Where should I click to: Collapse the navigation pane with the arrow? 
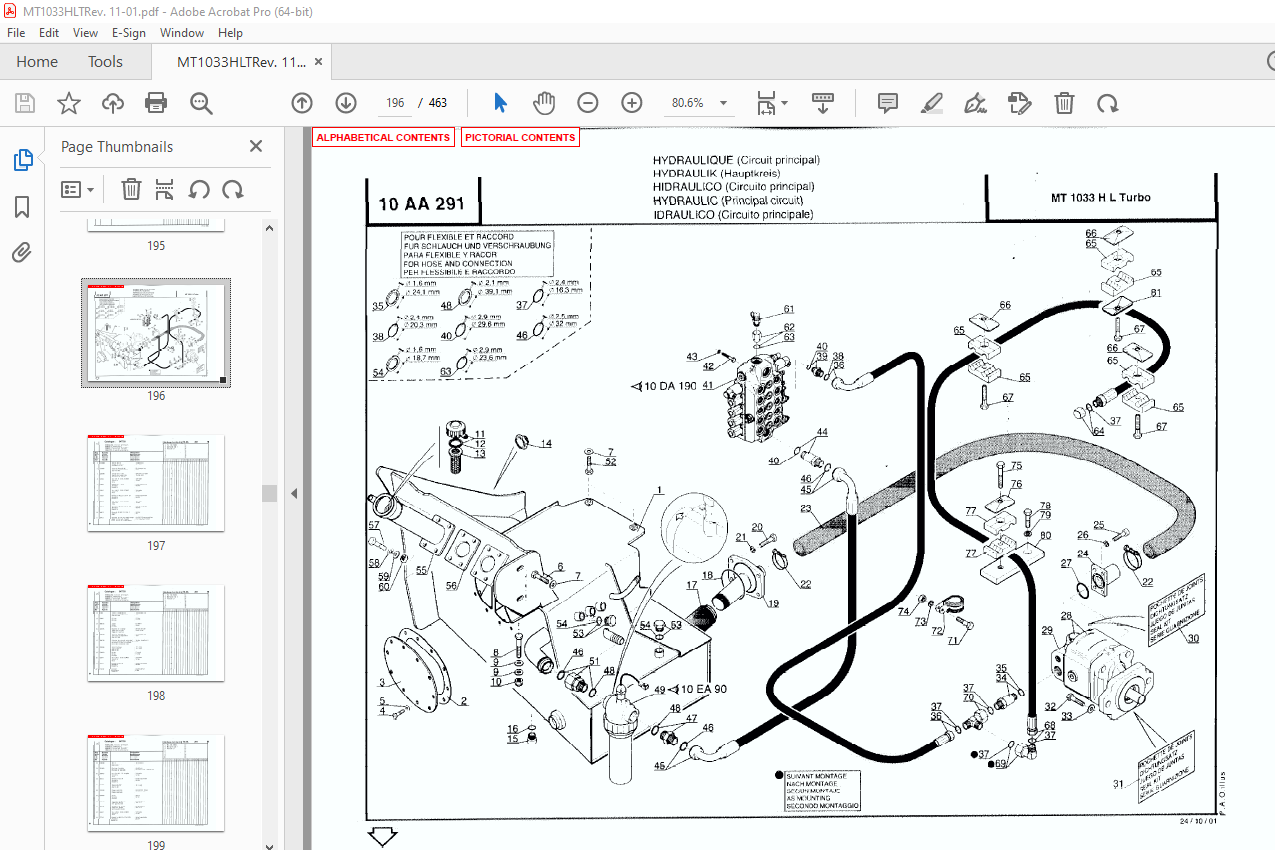click(295, 493)
